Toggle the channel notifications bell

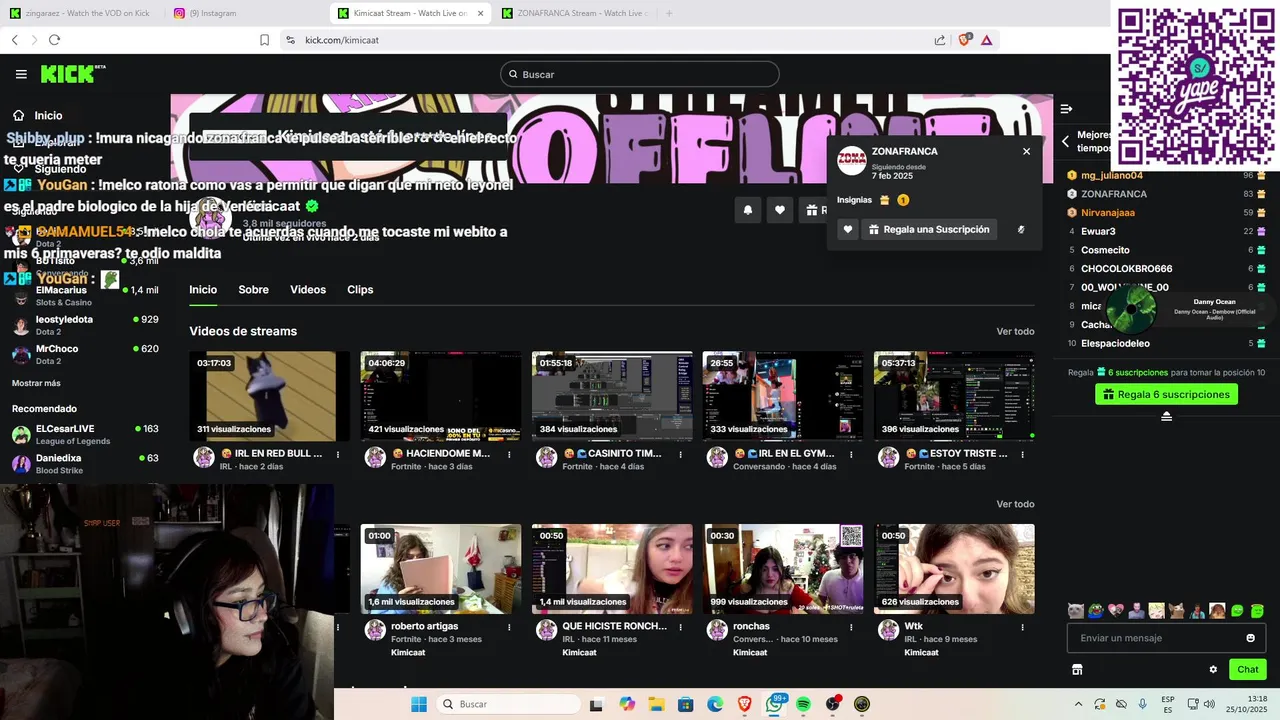coord(747,210)
